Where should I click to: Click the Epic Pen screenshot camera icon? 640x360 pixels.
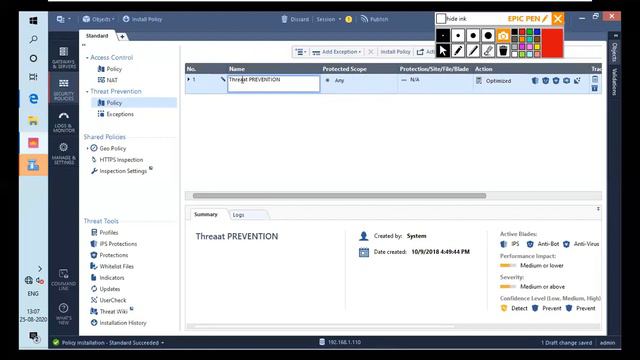pos(503,36)
